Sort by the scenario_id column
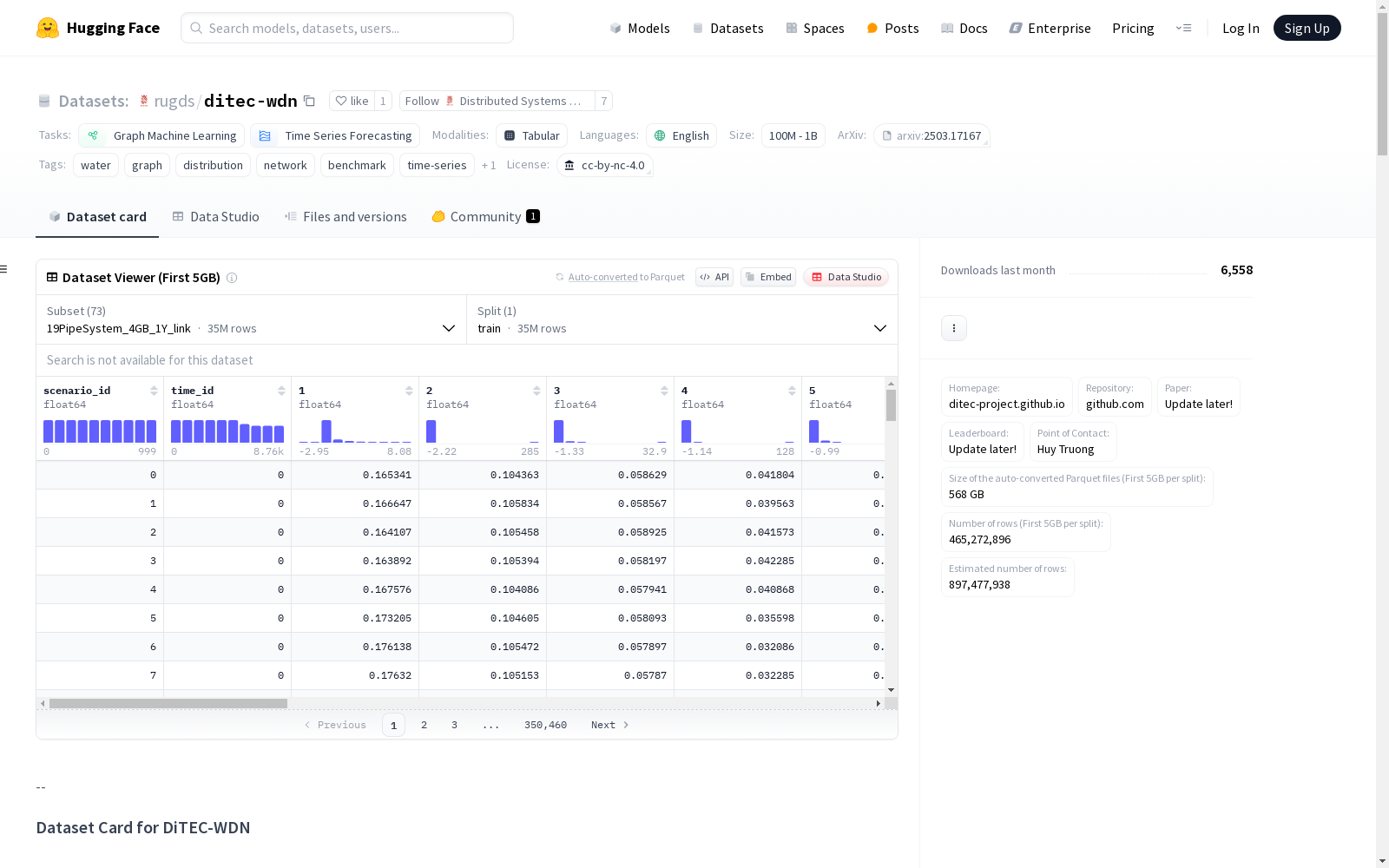This screenshot has height=868, width=1389. coord(154,391)
